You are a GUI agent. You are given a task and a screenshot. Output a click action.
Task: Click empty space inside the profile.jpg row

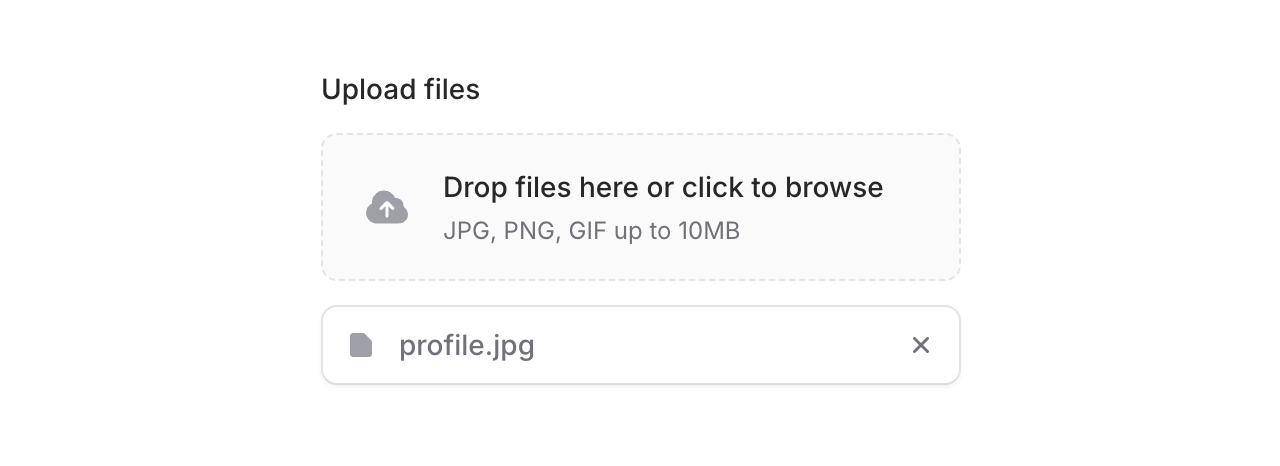click(x=720, y=345)
